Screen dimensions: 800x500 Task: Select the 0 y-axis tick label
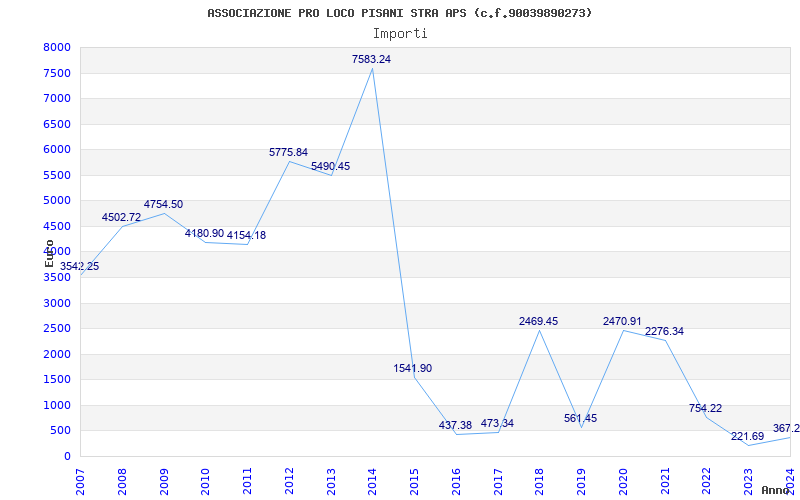coord(67,456)
